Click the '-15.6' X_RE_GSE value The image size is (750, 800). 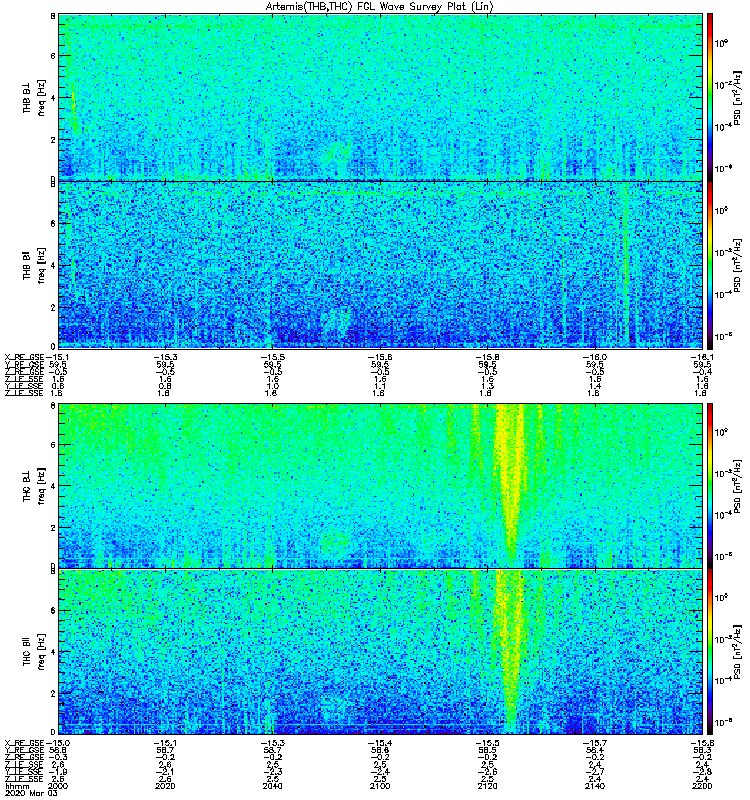pyautogui.click(x=380, y=357)
